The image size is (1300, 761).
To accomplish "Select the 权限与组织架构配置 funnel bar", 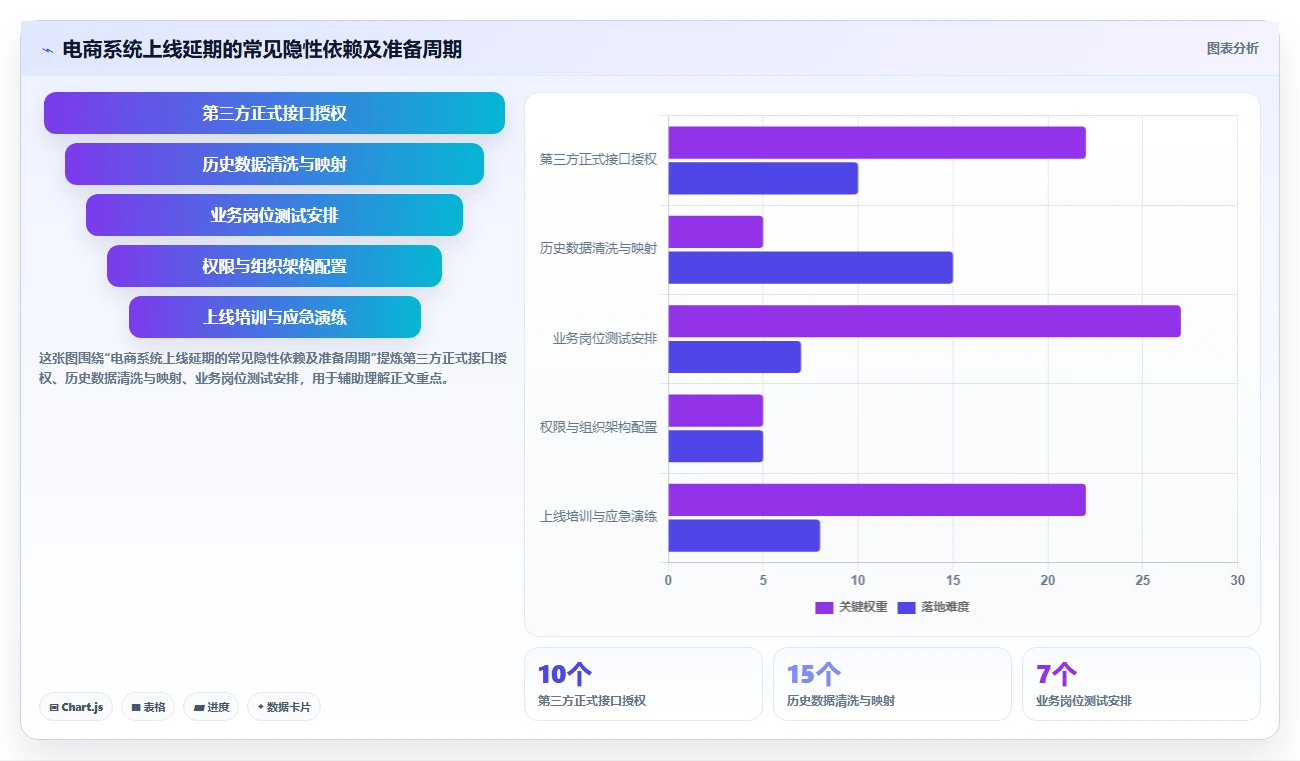I will coord(274,266).
